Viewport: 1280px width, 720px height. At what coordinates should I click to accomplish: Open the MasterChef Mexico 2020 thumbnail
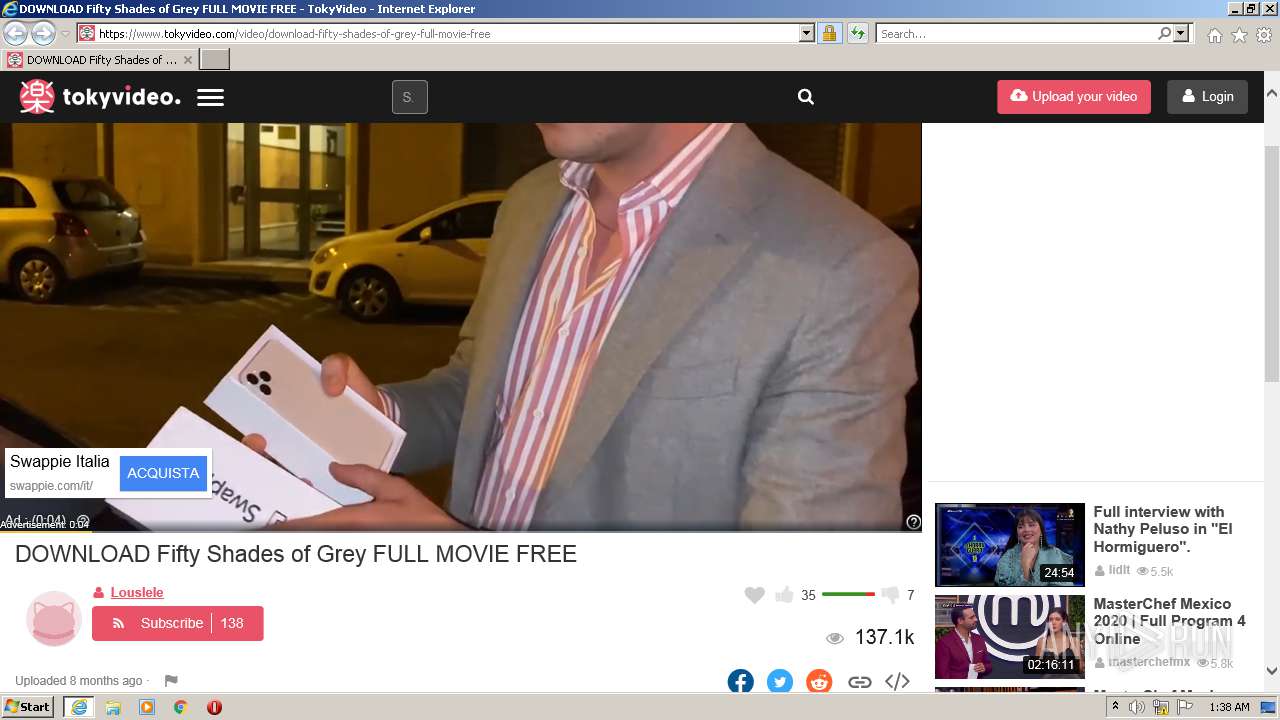(1010, 637)
